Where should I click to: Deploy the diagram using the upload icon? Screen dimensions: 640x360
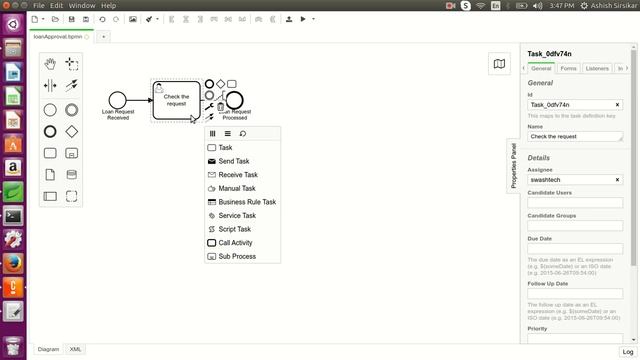pos(289,19)
